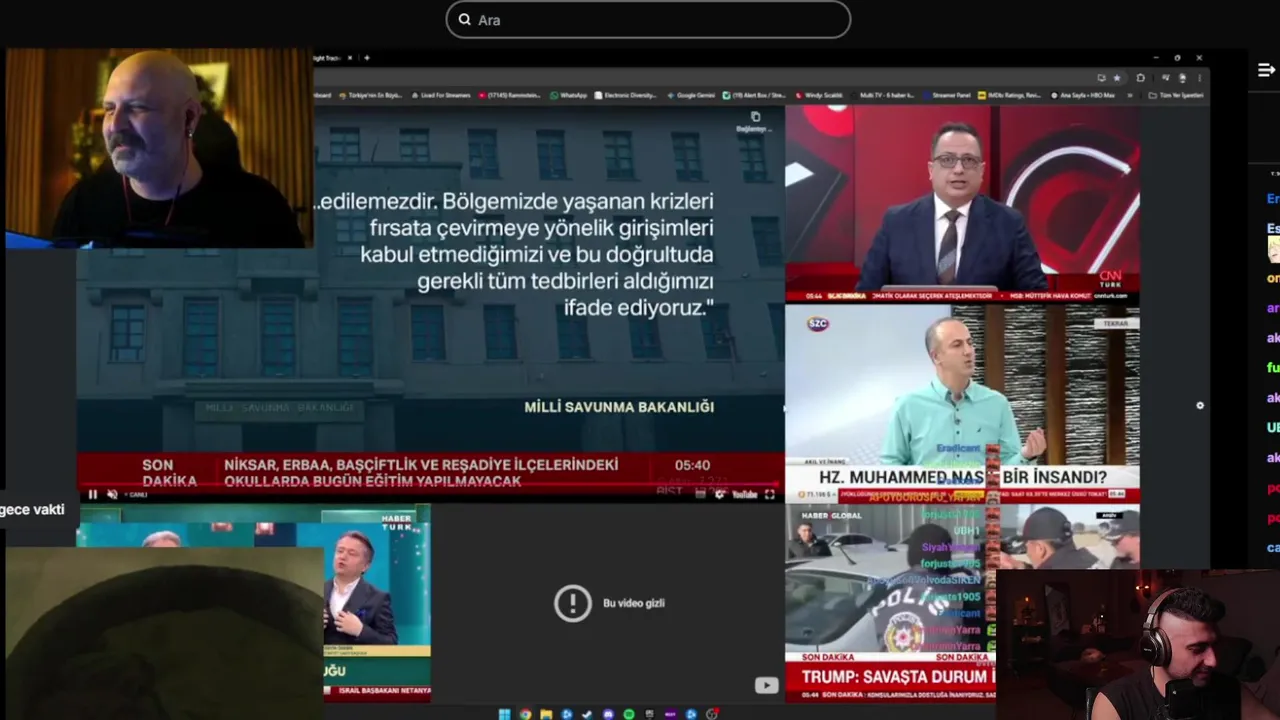Open the browser extensions puzzle icon
Screen dimensions: 1280x720
click(1140, 78)
